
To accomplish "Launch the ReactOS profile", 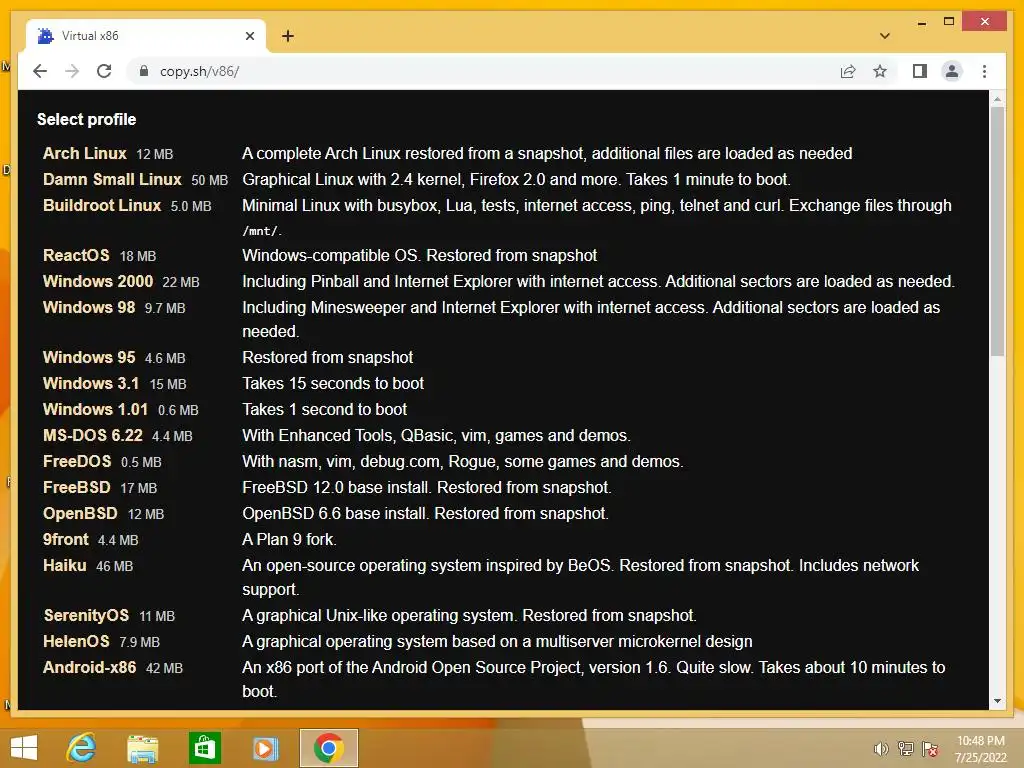I will pyautogui.click(x=76, y=255).
